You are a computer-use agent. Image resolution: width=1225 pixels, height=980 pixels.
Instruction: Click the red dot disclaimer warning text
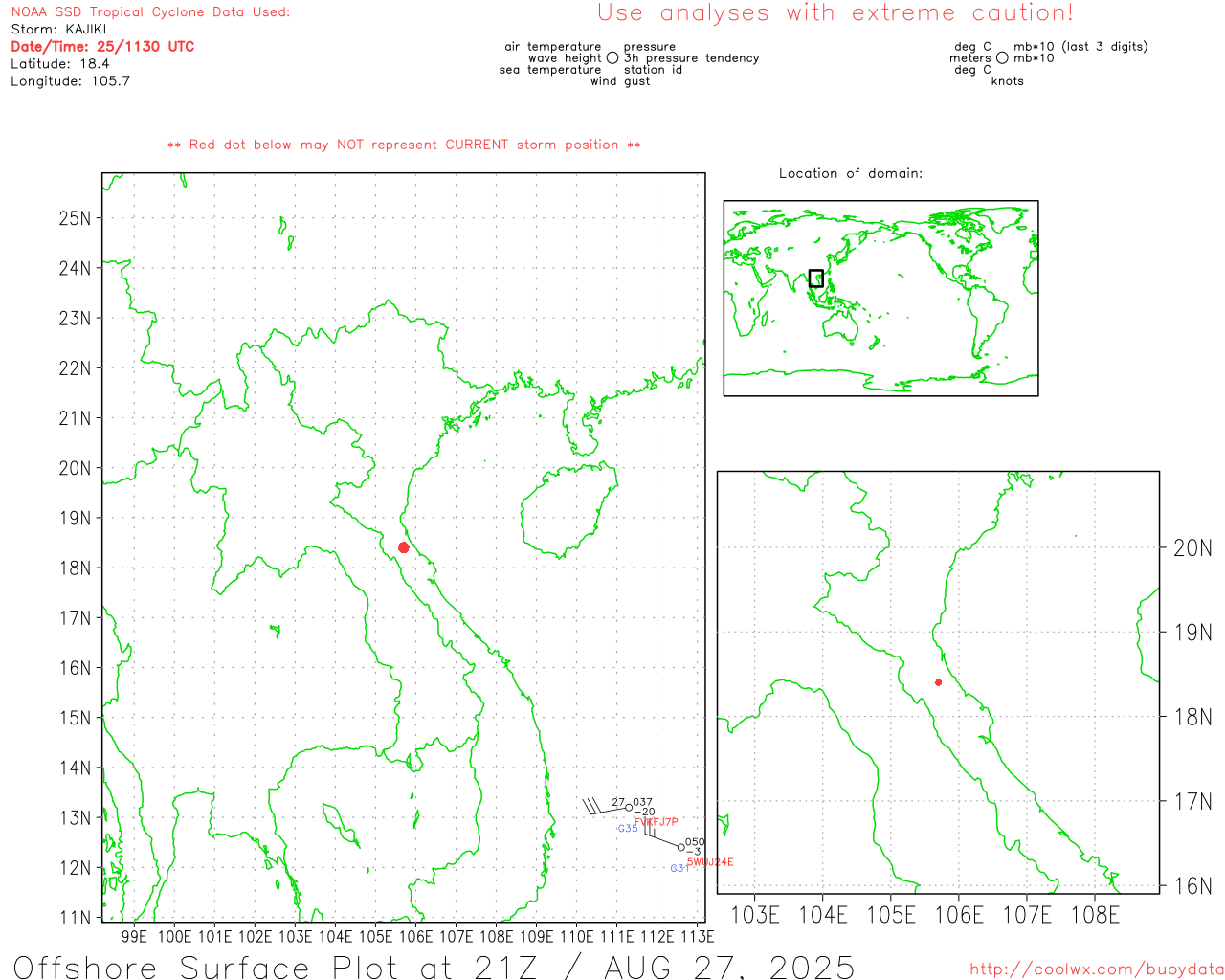(404, 145)
